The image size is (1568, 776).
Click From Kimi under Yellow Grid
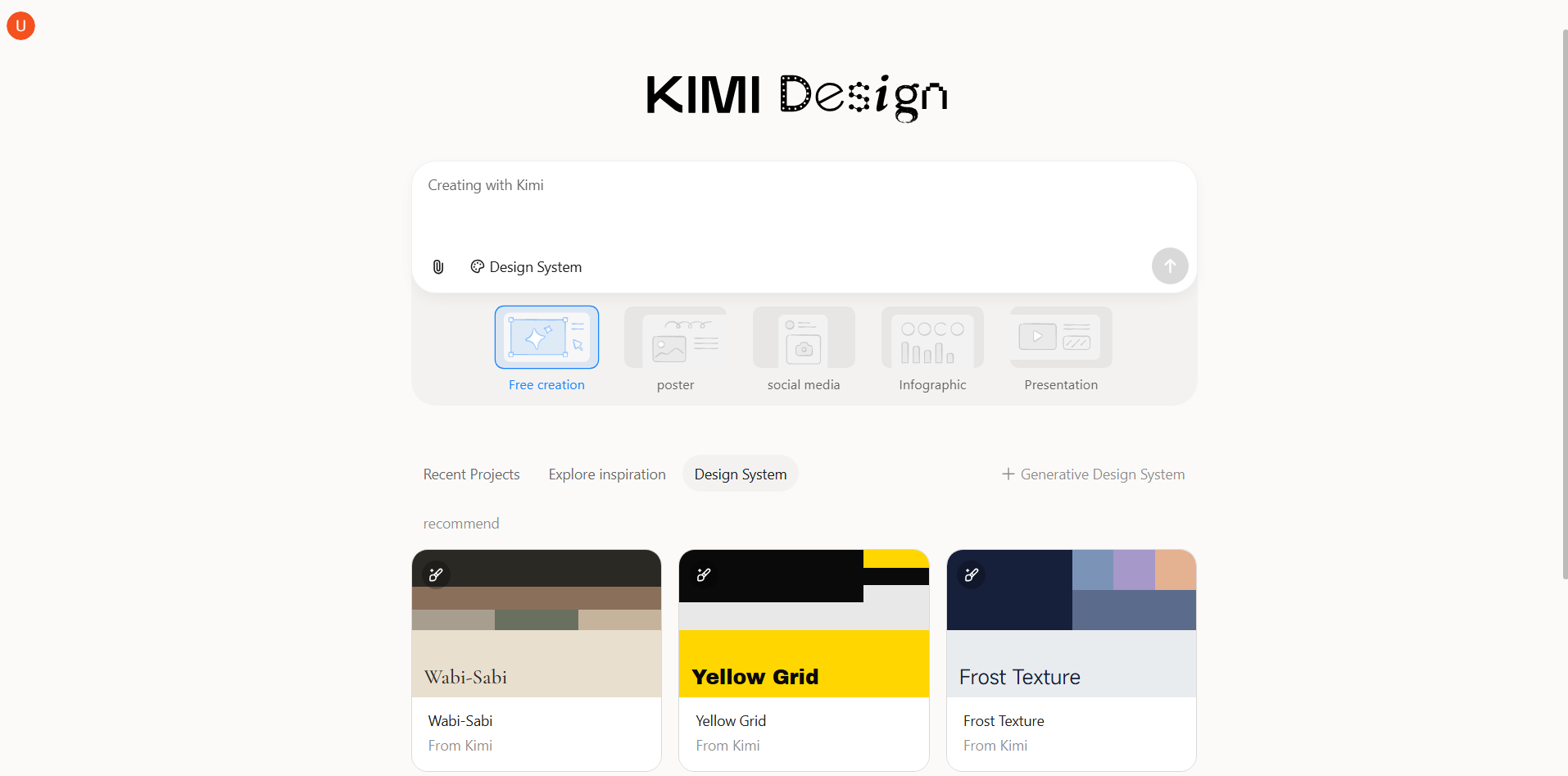(727, 745)
